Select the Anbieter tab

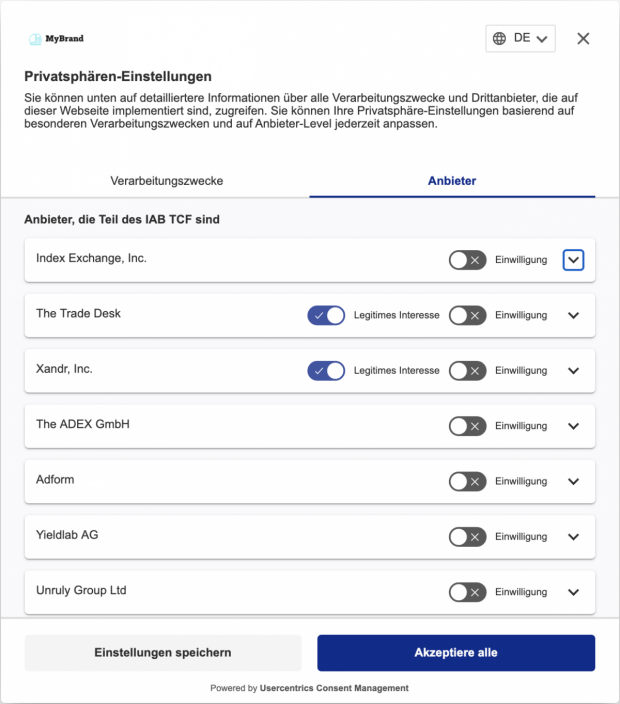point(452,181)
